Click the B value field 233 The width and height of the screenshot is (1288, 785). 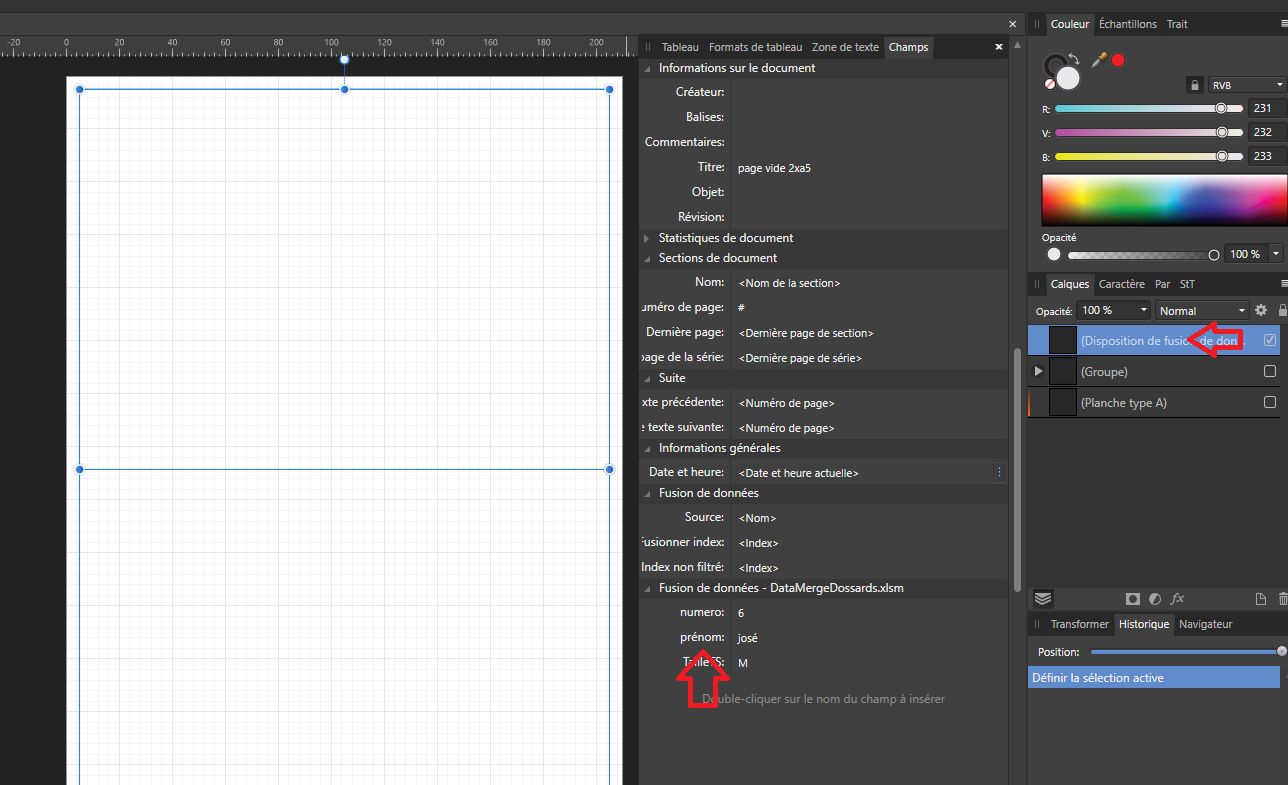[x=1266, y=156]
